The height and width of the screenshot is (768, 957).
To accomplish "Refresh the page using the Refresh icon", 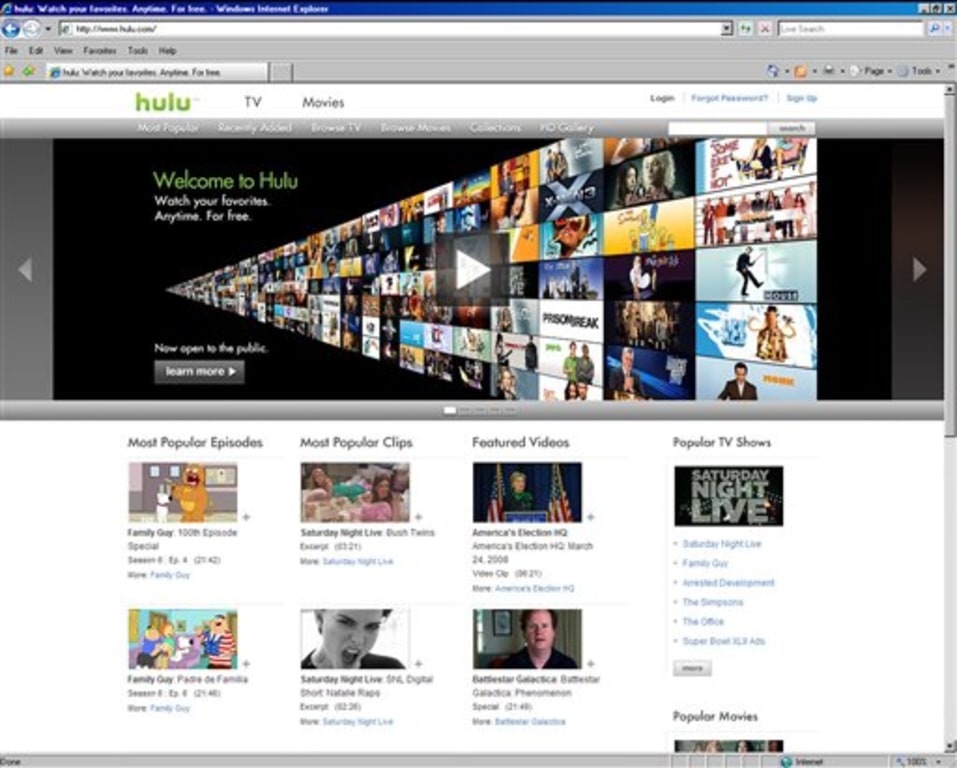I will (x=745, y=29).
